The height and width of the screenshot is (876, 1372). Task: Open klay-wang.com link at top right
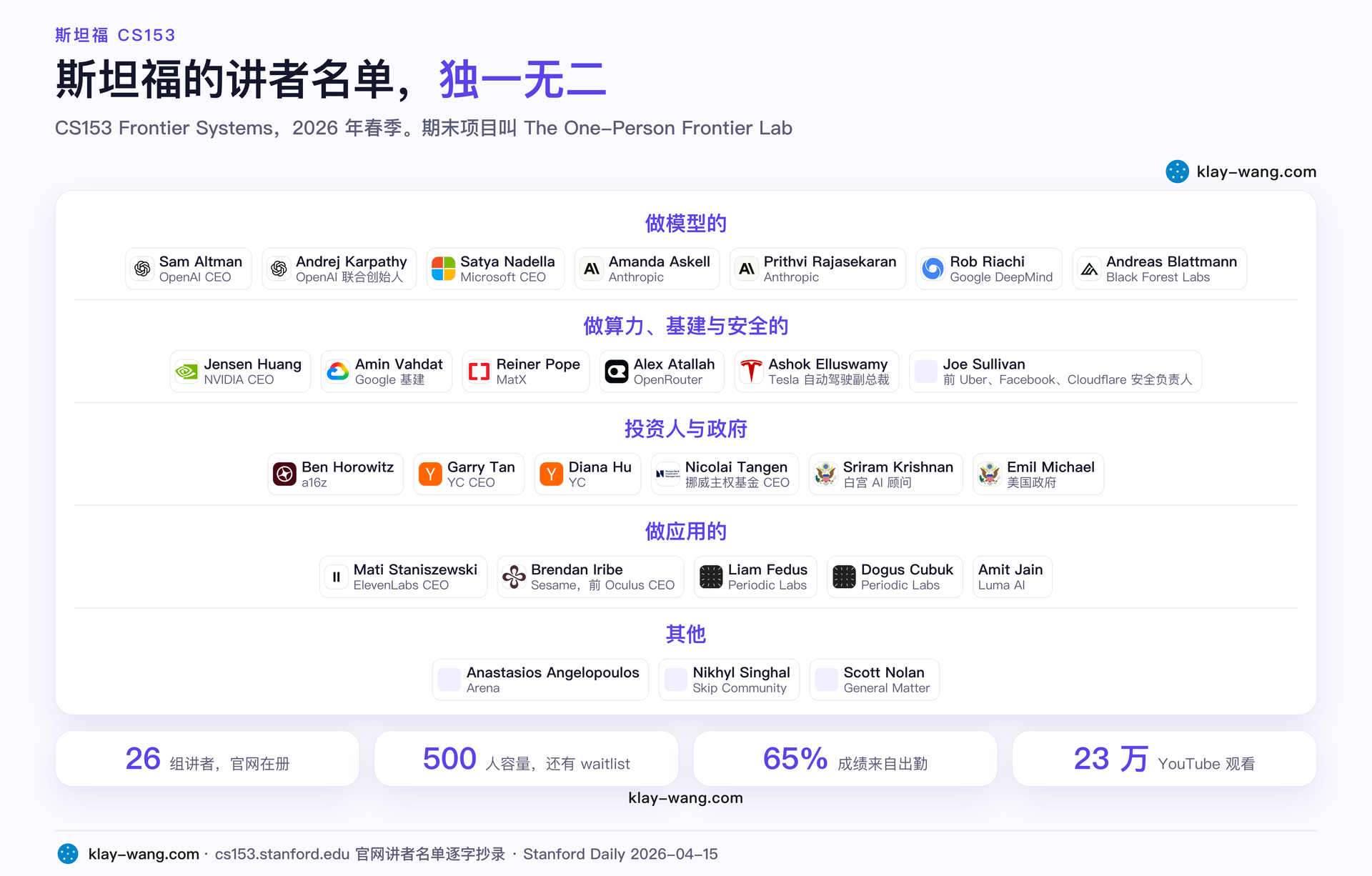point(1256,171)
